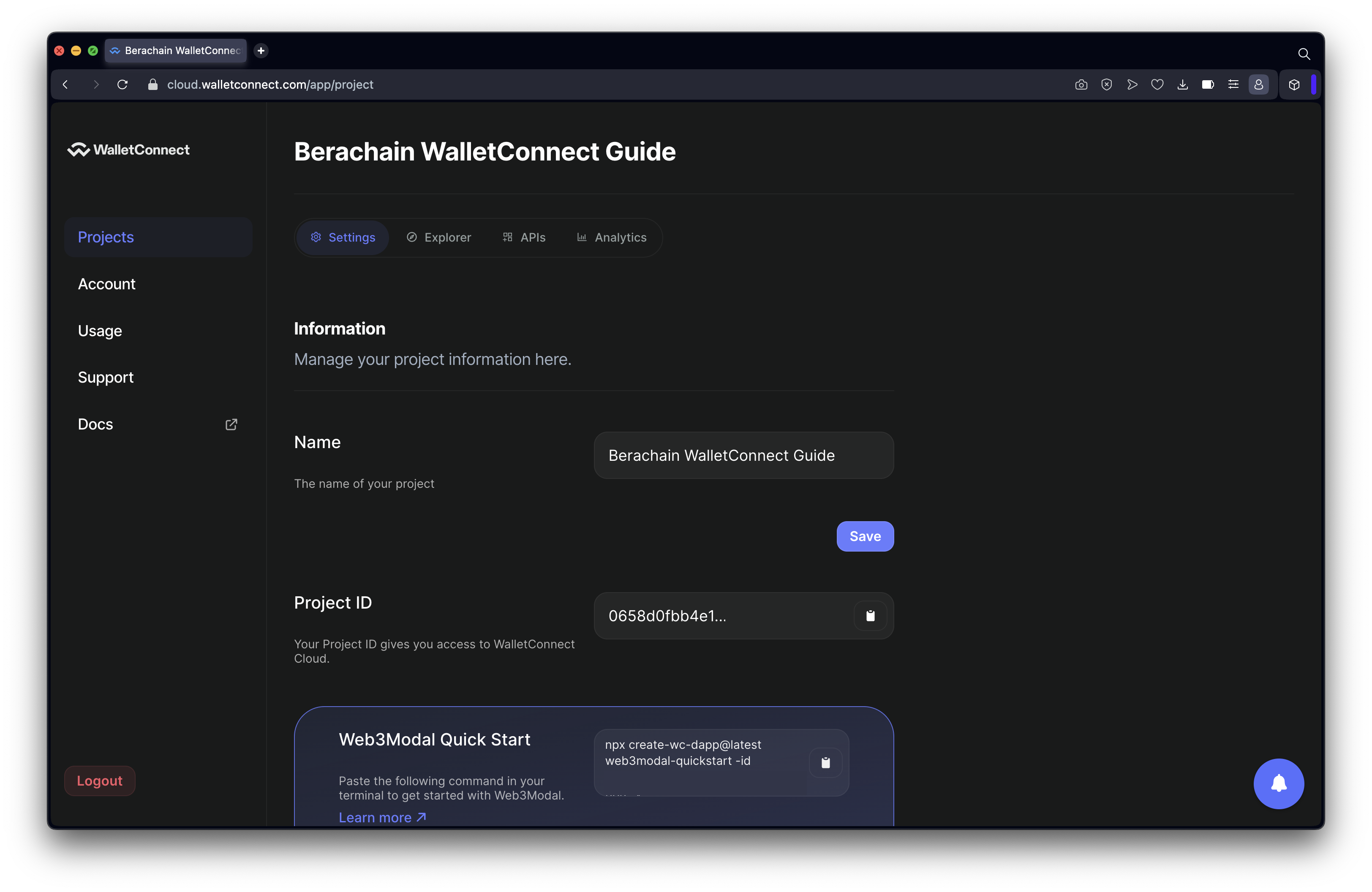Click the Settings gear icon
Screen dimensions: 1372x892
(x=316, y=237)
